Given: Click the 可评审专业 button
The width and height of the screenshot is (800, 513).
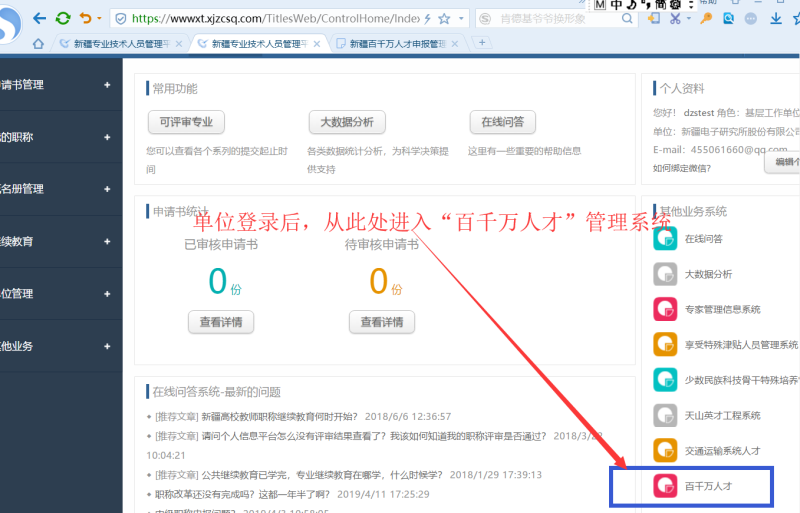Looking at the screenshot, I should (x=185, y=122).
